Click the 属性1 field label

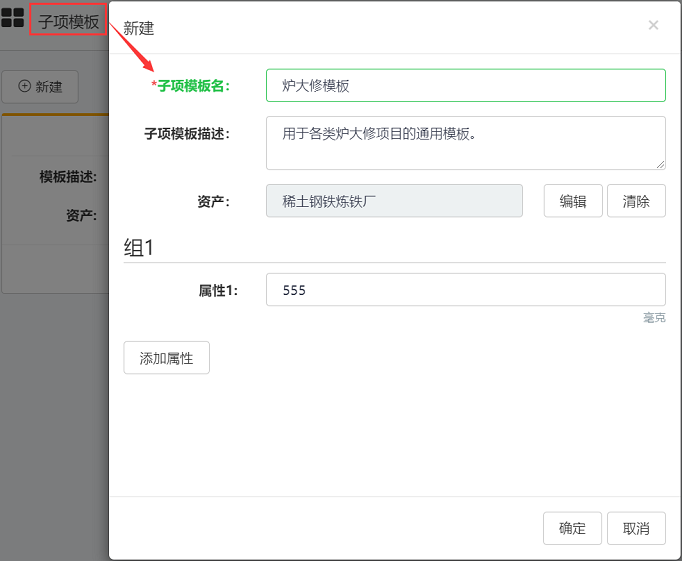(214, 290)
